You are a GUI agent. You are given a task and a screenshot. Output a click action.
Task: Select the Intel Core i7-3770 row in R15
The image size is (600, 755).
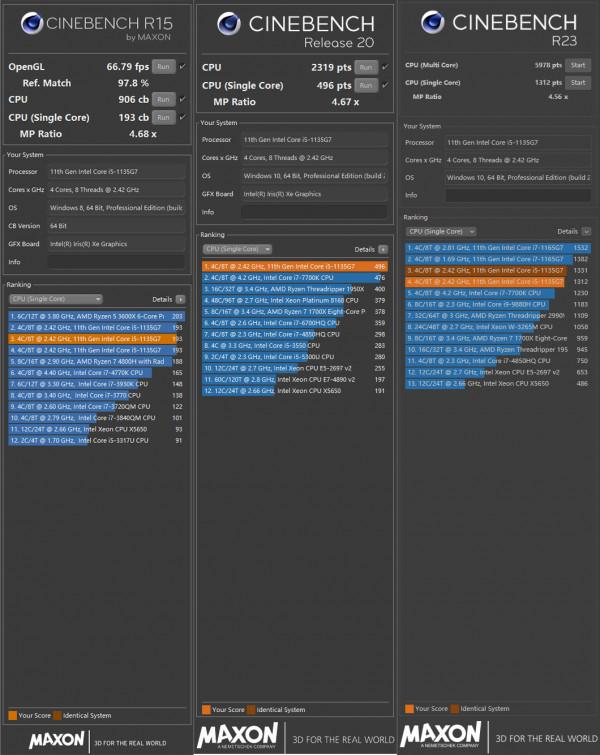(96, 395)
